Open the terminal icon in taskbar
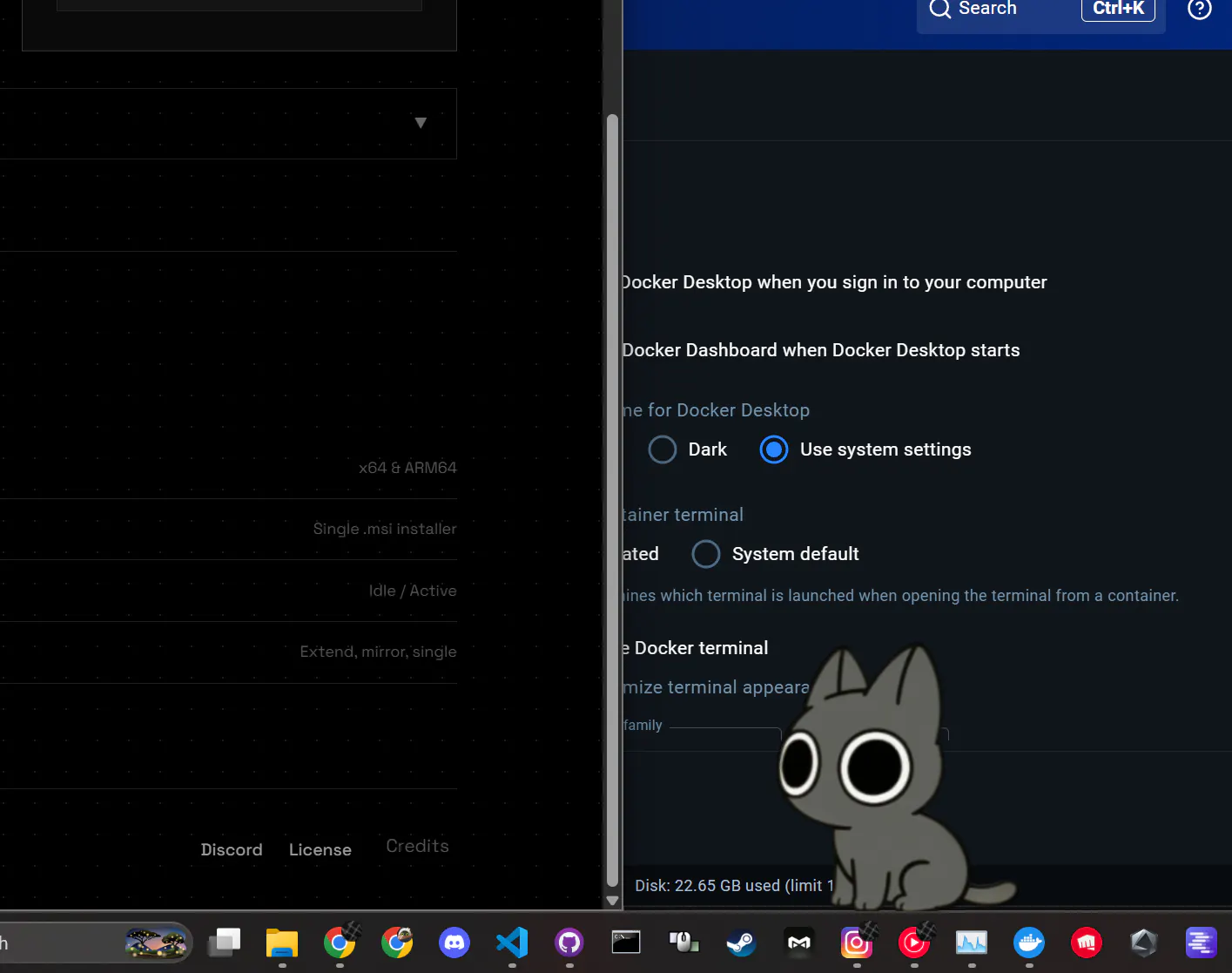Screen dimensions: 1232x973 [626, 943]
